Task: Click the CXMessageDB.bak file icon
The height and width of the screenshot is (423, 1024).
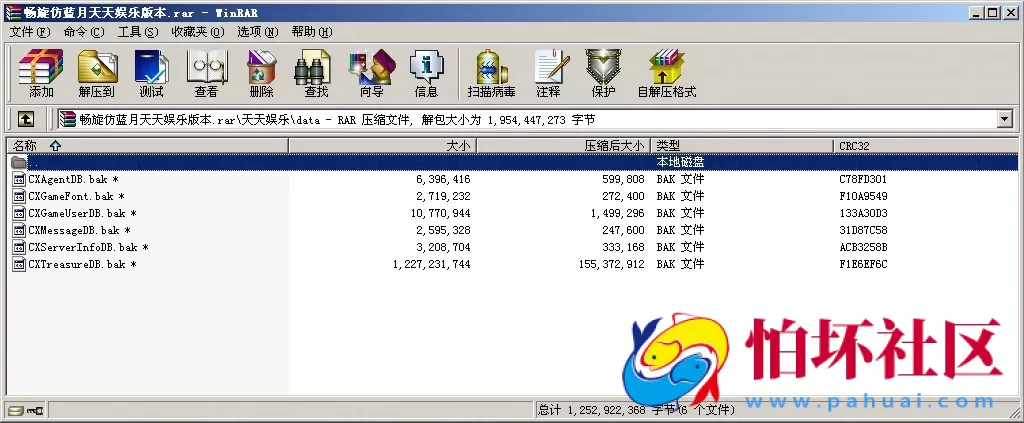Action: click(x=19, y=230)
